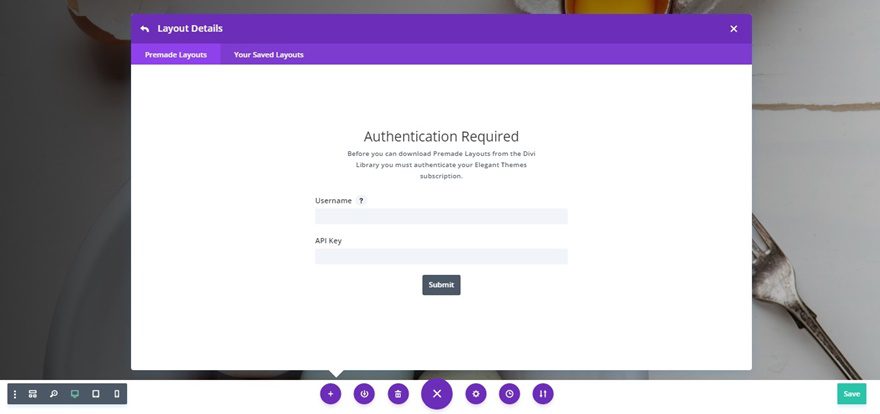Focus the API Key input field
Screen dimensions: 880x414
click(441, 256)
